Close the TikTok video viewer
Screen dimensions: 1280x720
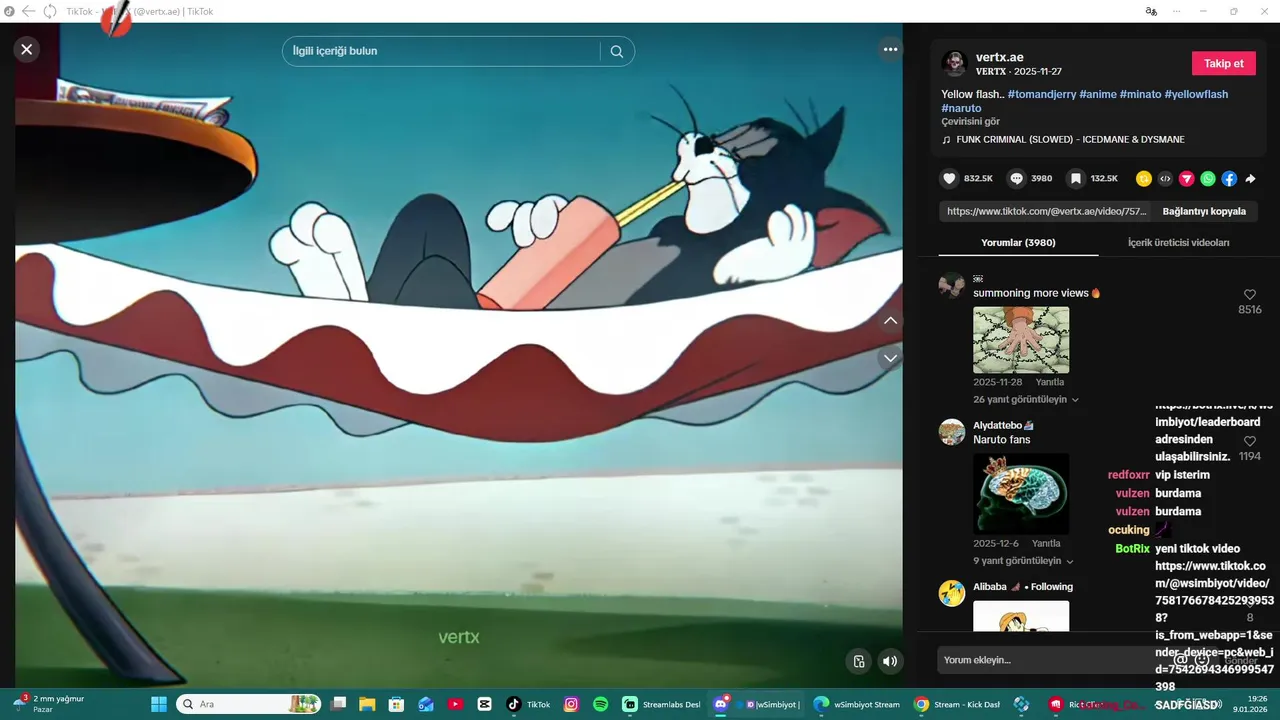click(x=27, y=49)
